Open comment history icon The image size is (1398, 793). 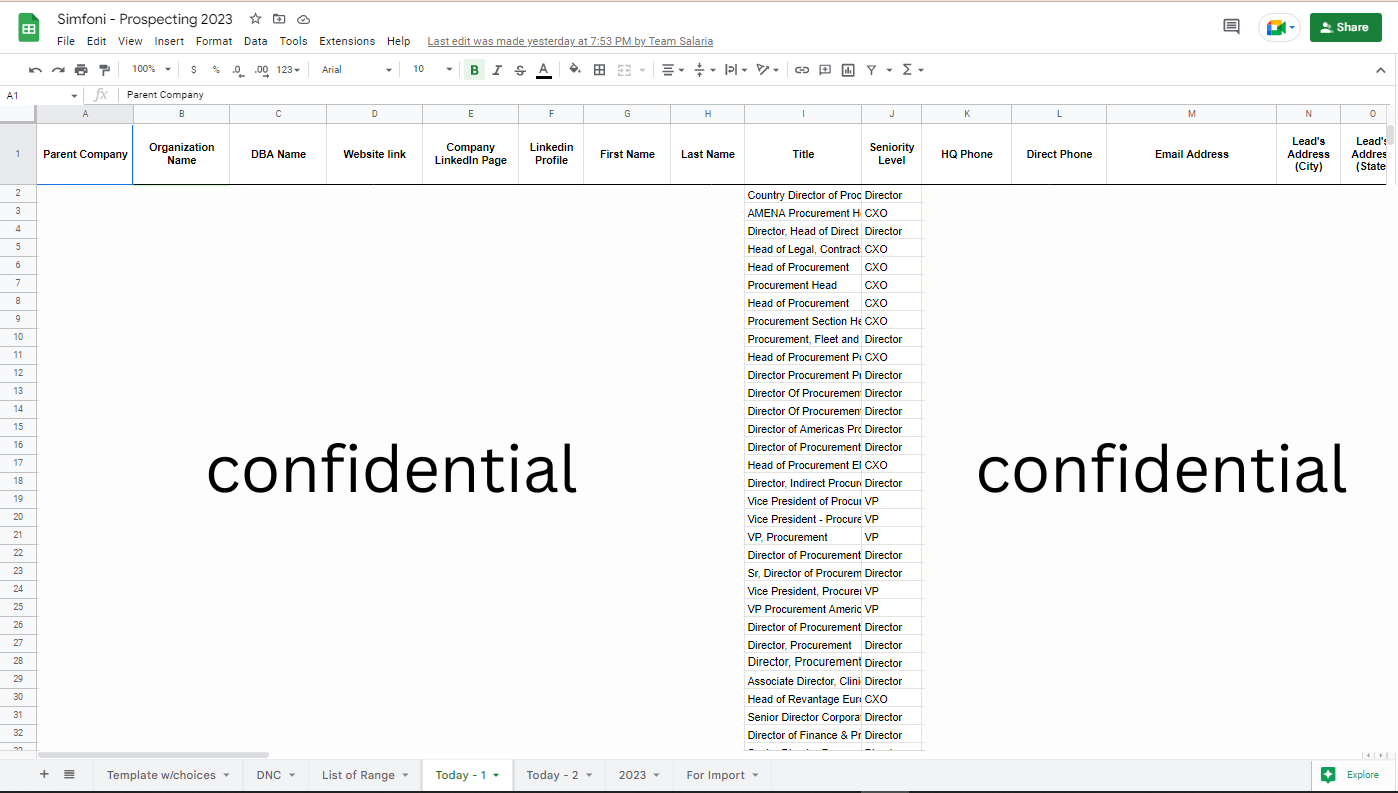point(1231,27)
